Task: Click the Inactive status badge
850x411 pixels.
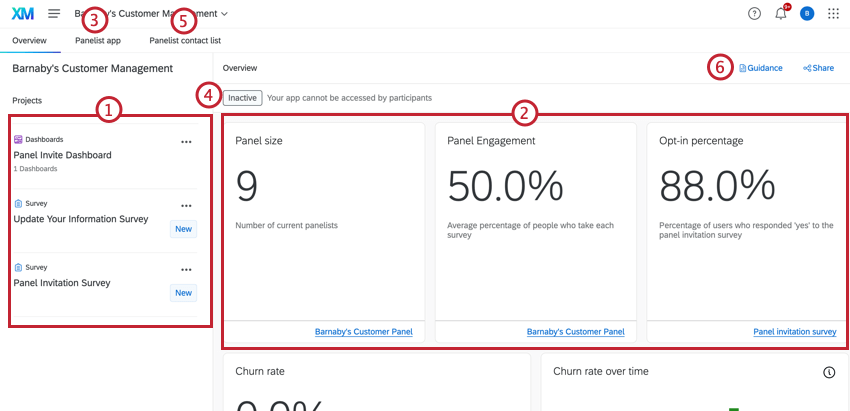Action: pos(242,98)
